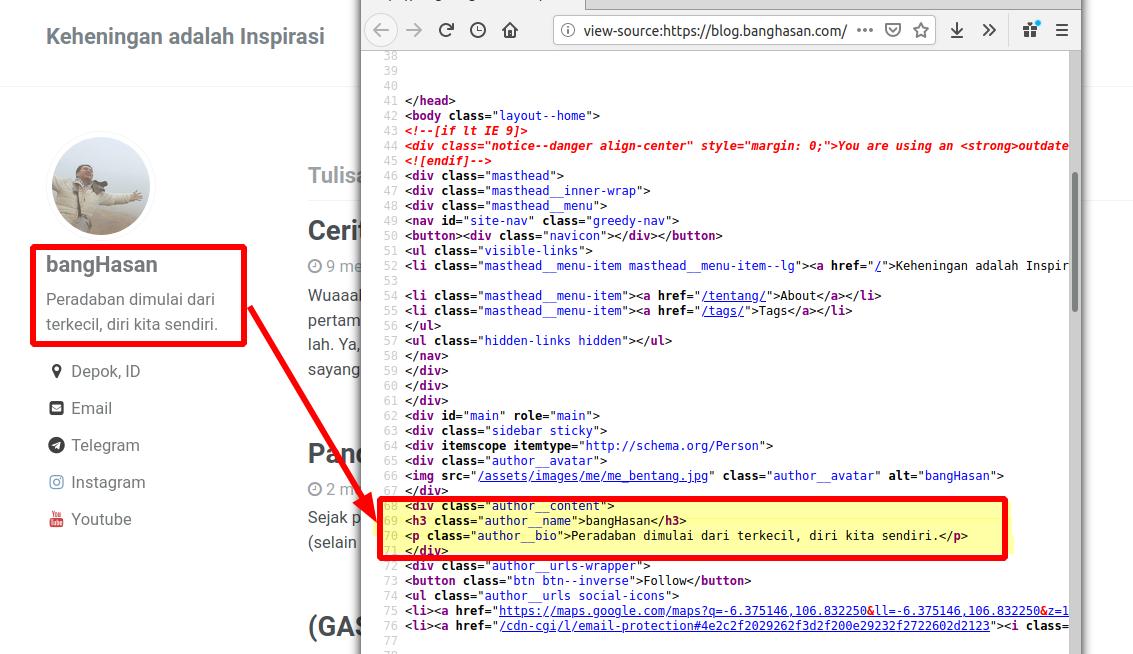Show site information for the URL
1133x654 pixels.
(568, 31)
